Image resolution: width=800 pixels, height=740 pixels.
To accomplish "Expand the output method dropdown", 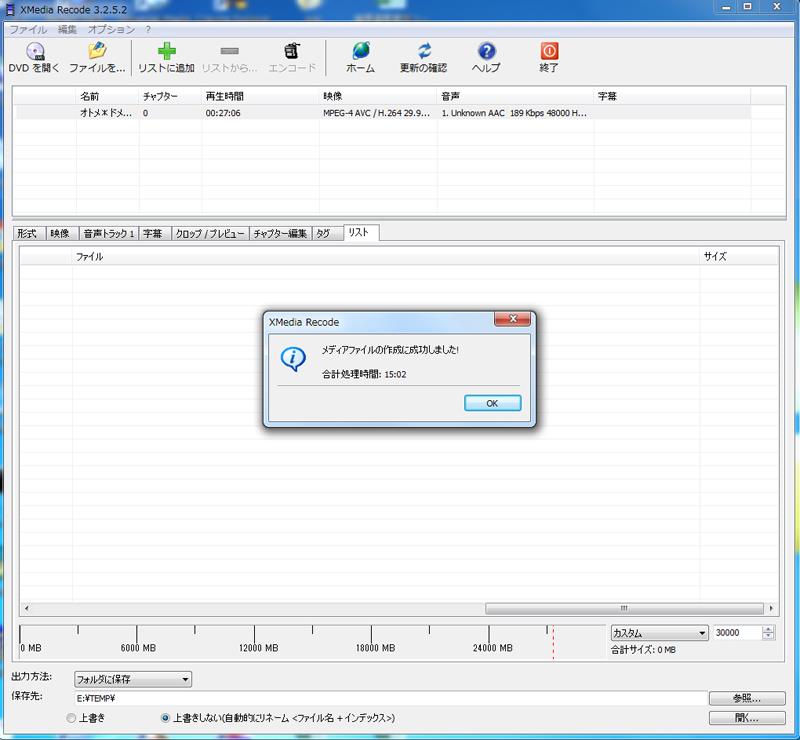I will click(133, 679).
